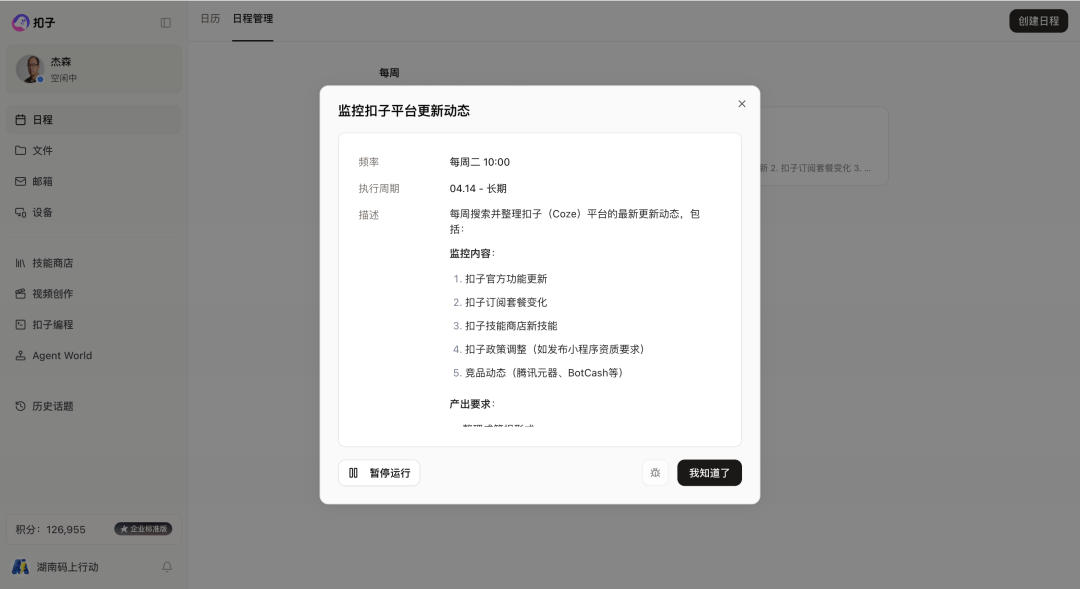Click the 扣子编程 code icon
This screenshot has height=589, width=1080.
(x=21, y=324)
